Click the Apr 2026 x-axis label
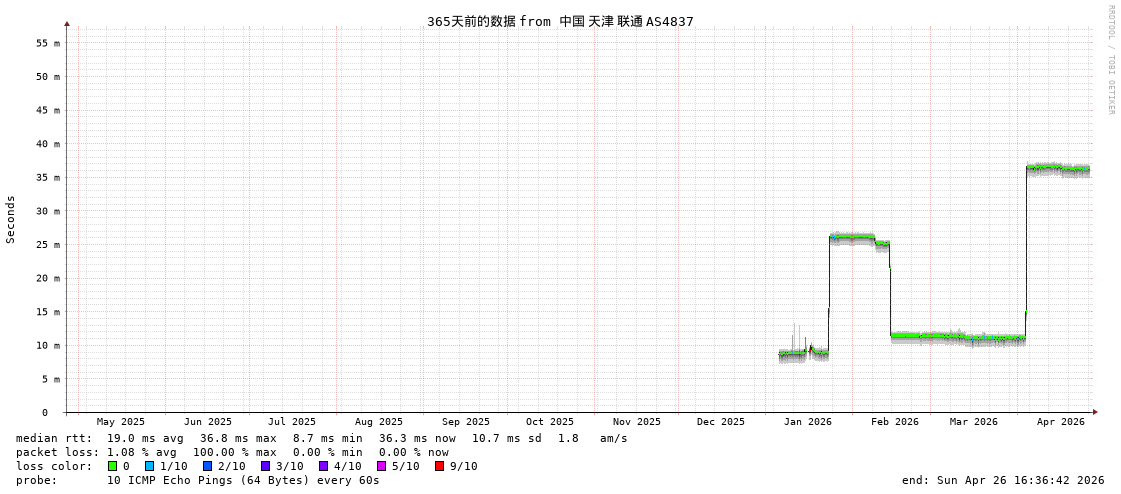The width and height of the screenshot is (1121, 494). click(1060, 422)
